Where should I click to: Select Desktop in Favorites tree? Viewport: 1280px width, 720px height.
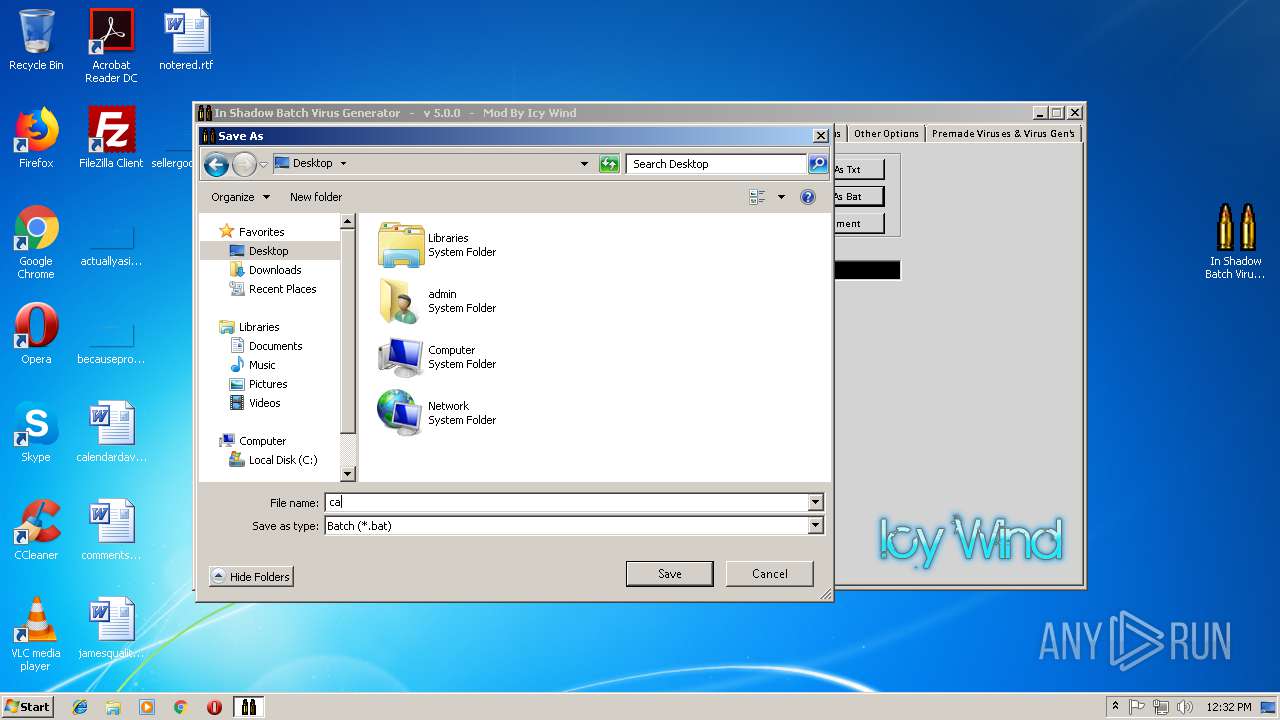[x=268, y=251]
